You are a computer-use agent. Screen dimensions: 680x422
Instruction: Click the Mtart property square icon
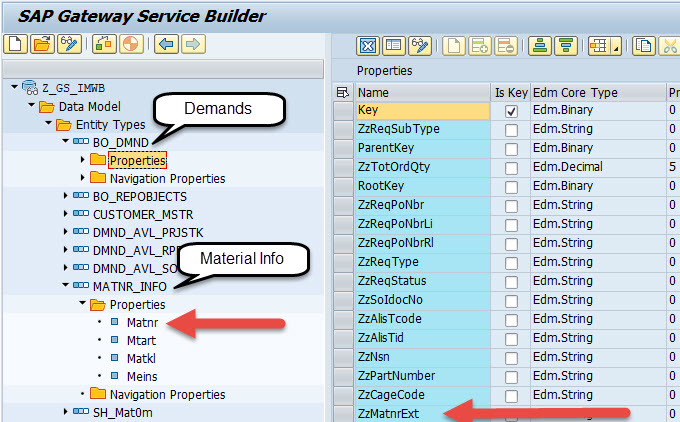pyautogui.click(x=114, y=340)
